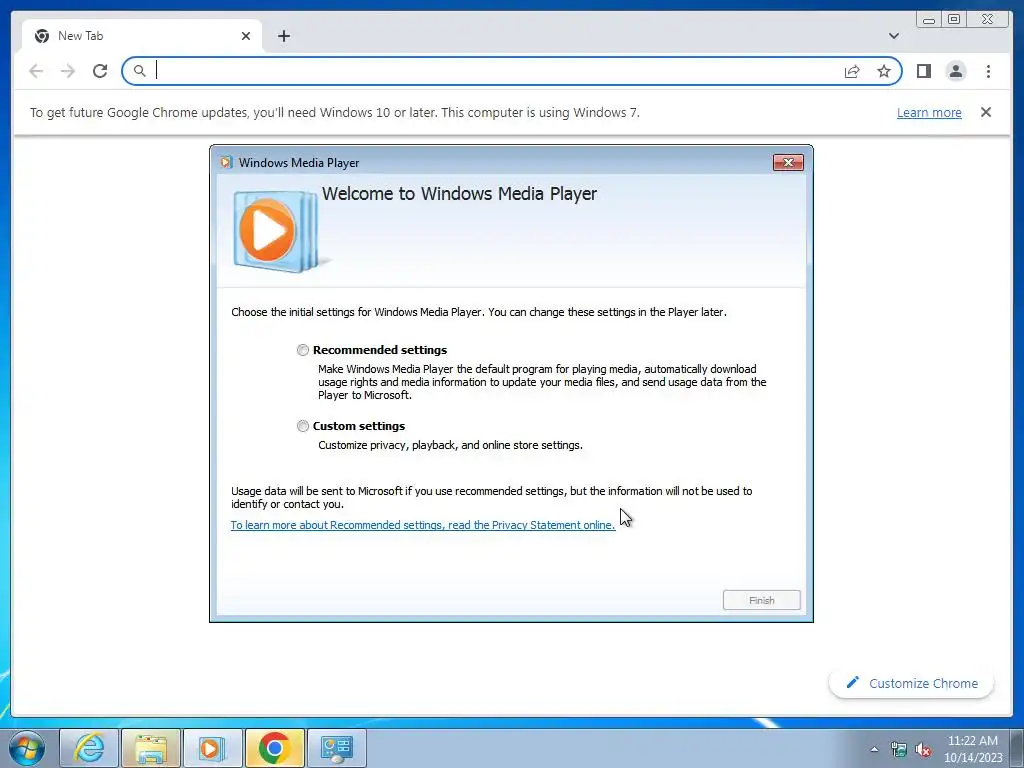Show hidden system tray icons
This screenshot has height=768, width=1024.
[874, 749]
